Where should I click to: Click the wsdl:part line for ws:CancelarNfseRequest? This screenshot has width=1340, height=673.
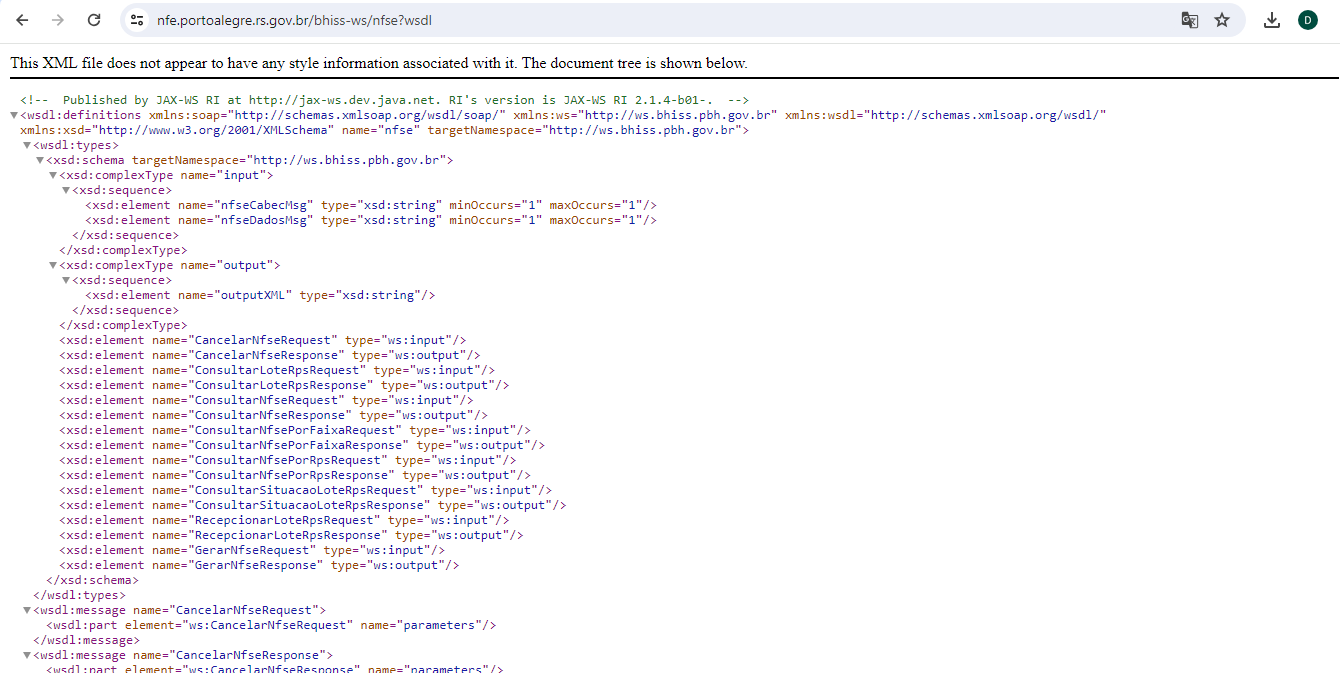271,625
